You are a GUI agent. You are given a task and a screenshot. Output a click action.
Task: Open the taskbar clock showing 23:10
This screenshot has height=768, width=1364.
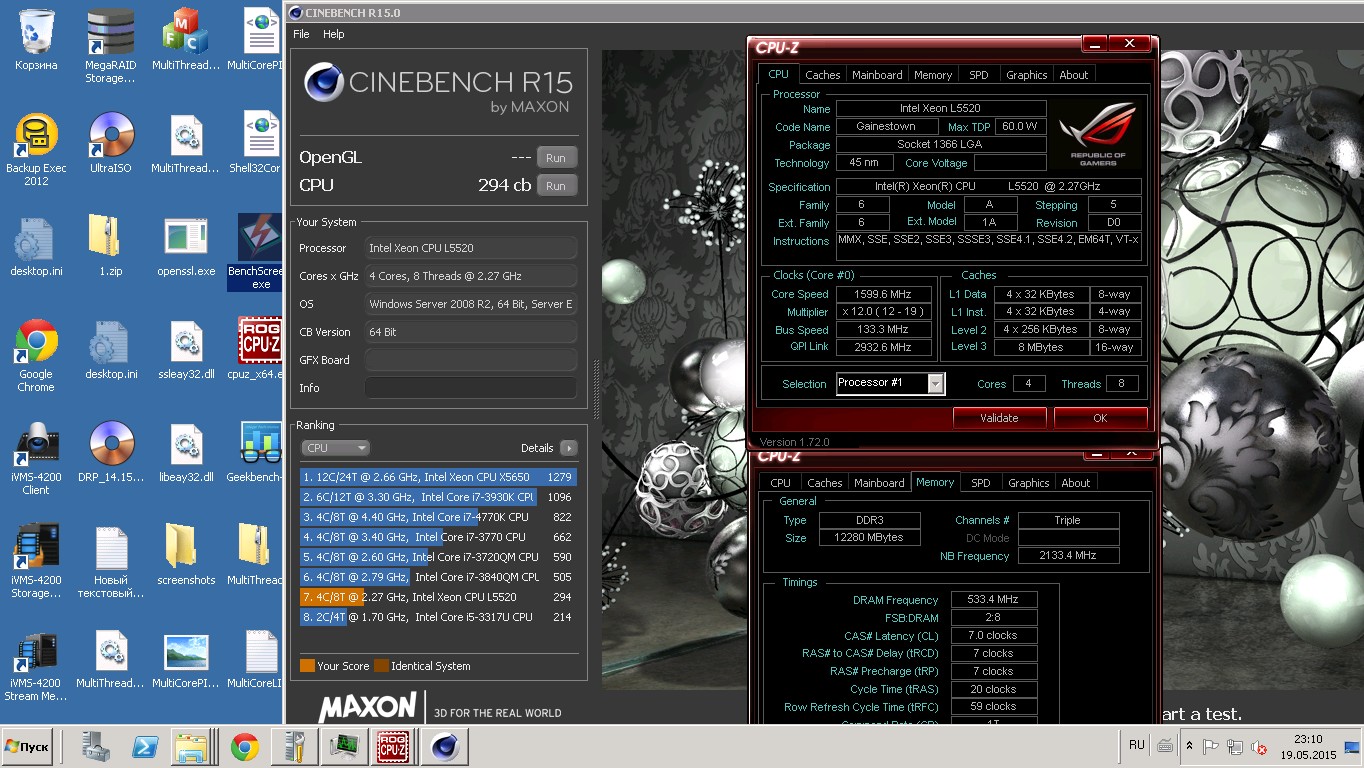point(1308,746)
